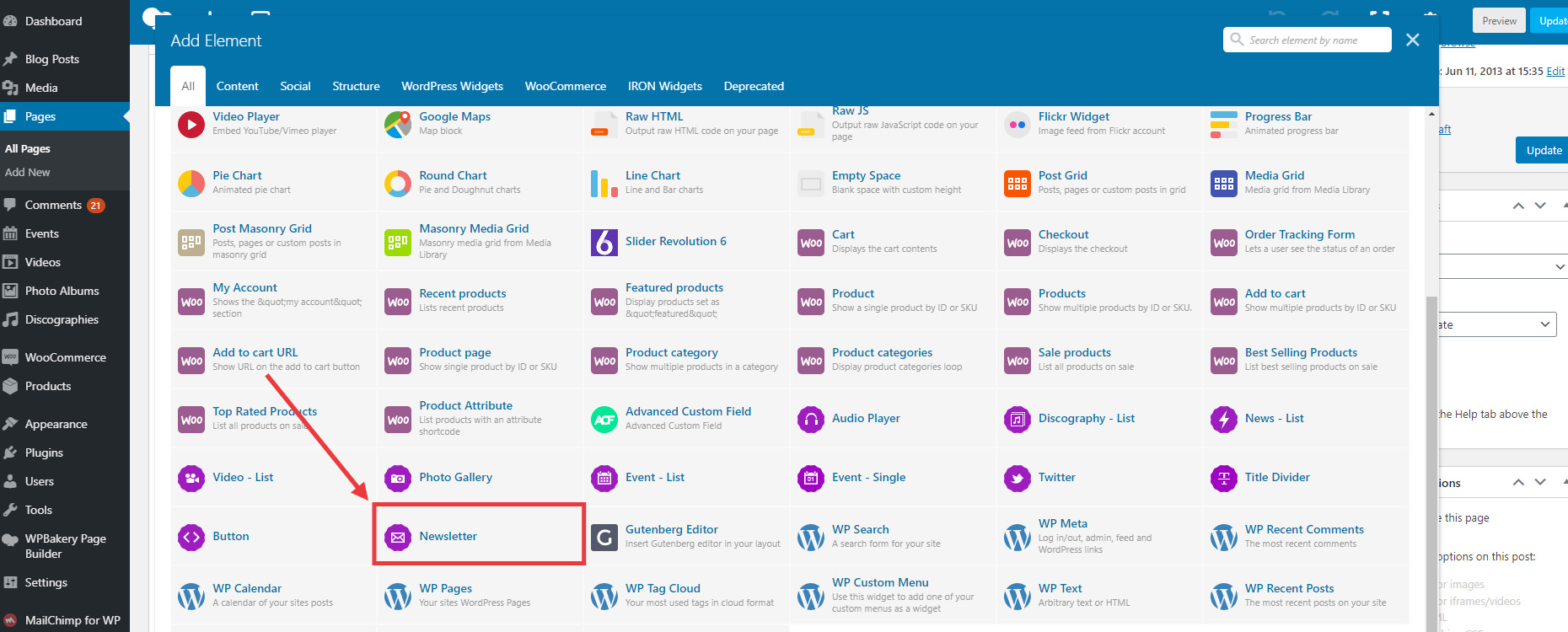The height and width of the screenshot is (632, 1568).
Task: Select the WordPress Widgets tab
Action: [x=452, y=86]
